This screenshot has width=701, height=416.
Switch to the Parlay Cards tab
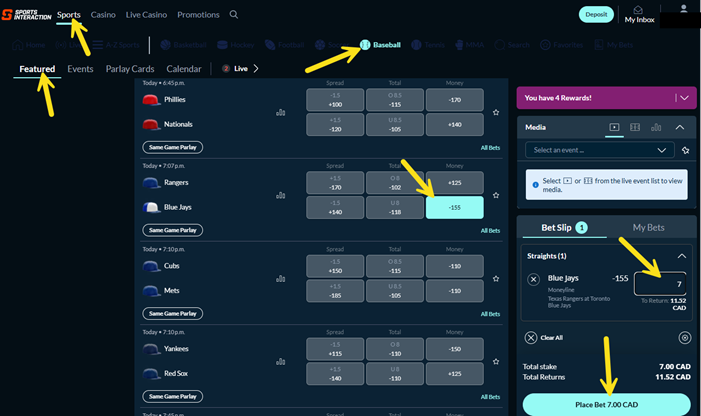point(130,69)
